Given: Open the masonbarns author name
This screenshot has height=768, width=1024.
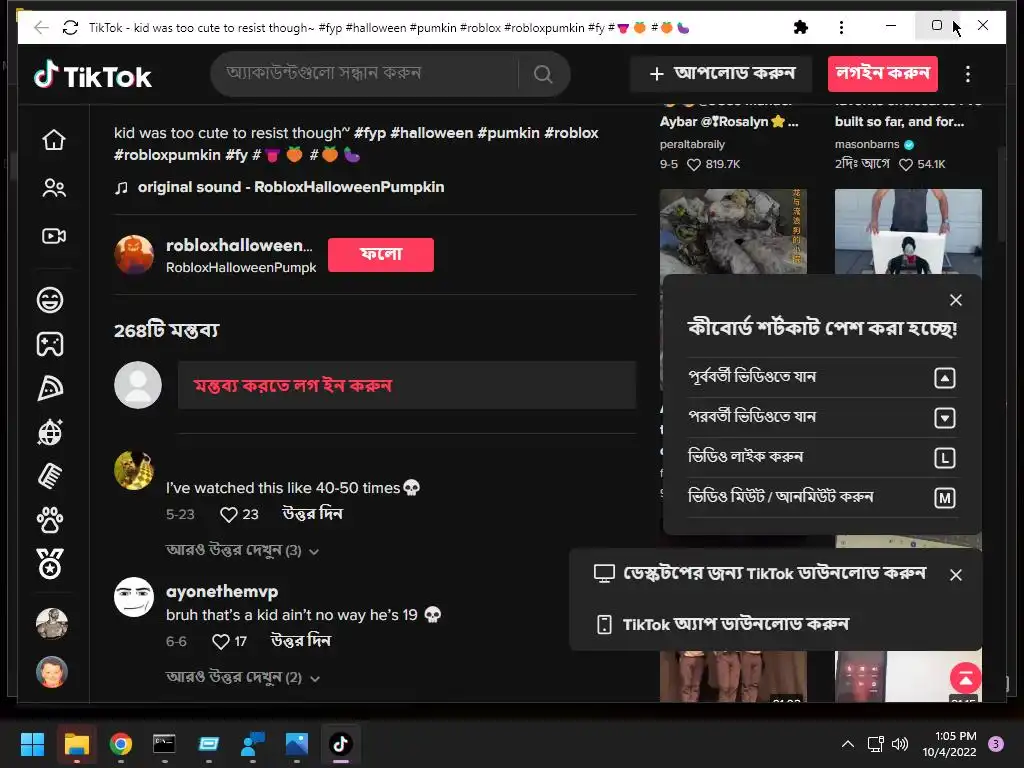Looking at the screenshot, I should point(867,144).
